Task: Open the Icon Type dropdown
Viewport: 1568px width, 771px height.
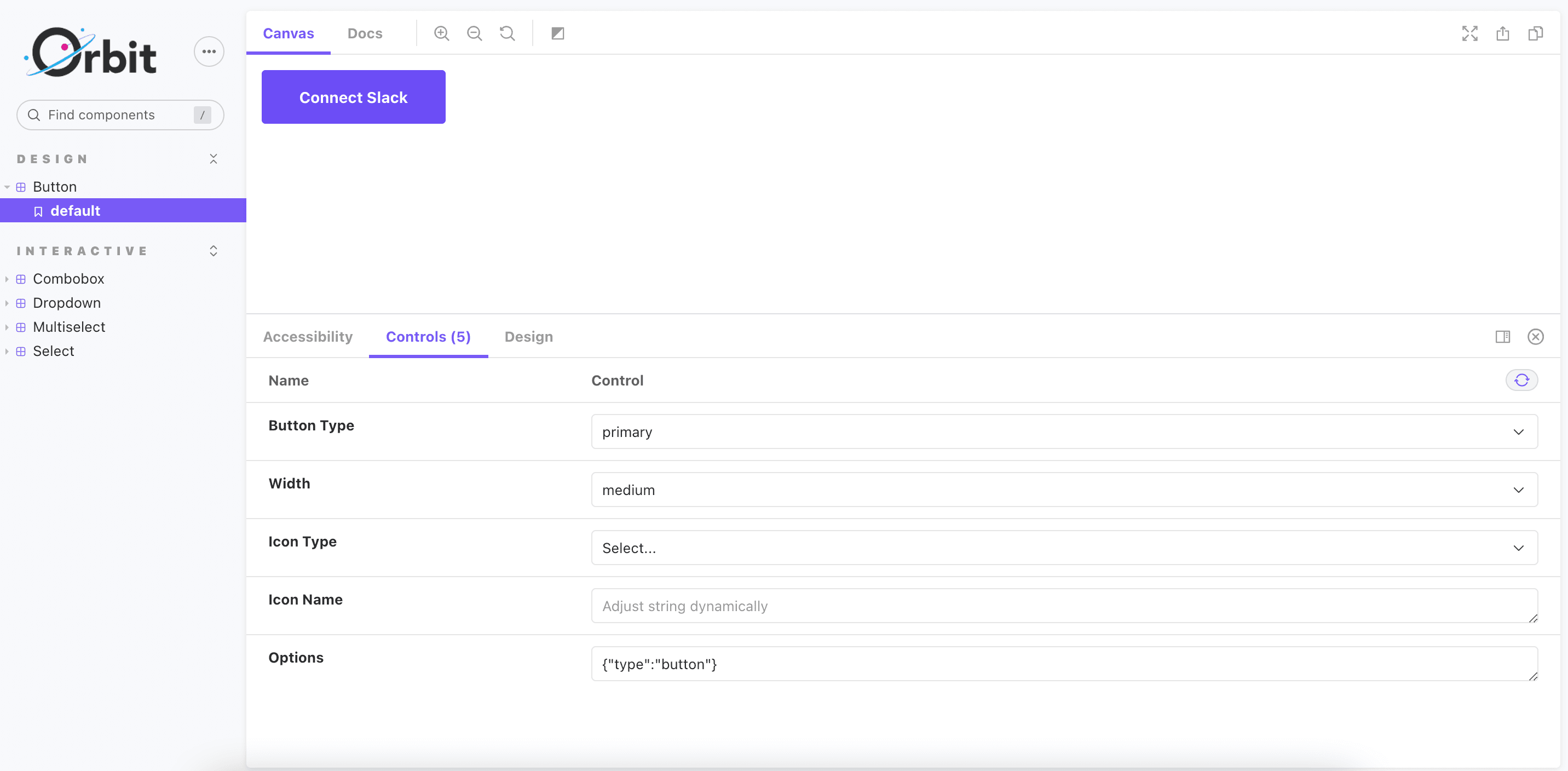Action: [x=1064, y=548]
